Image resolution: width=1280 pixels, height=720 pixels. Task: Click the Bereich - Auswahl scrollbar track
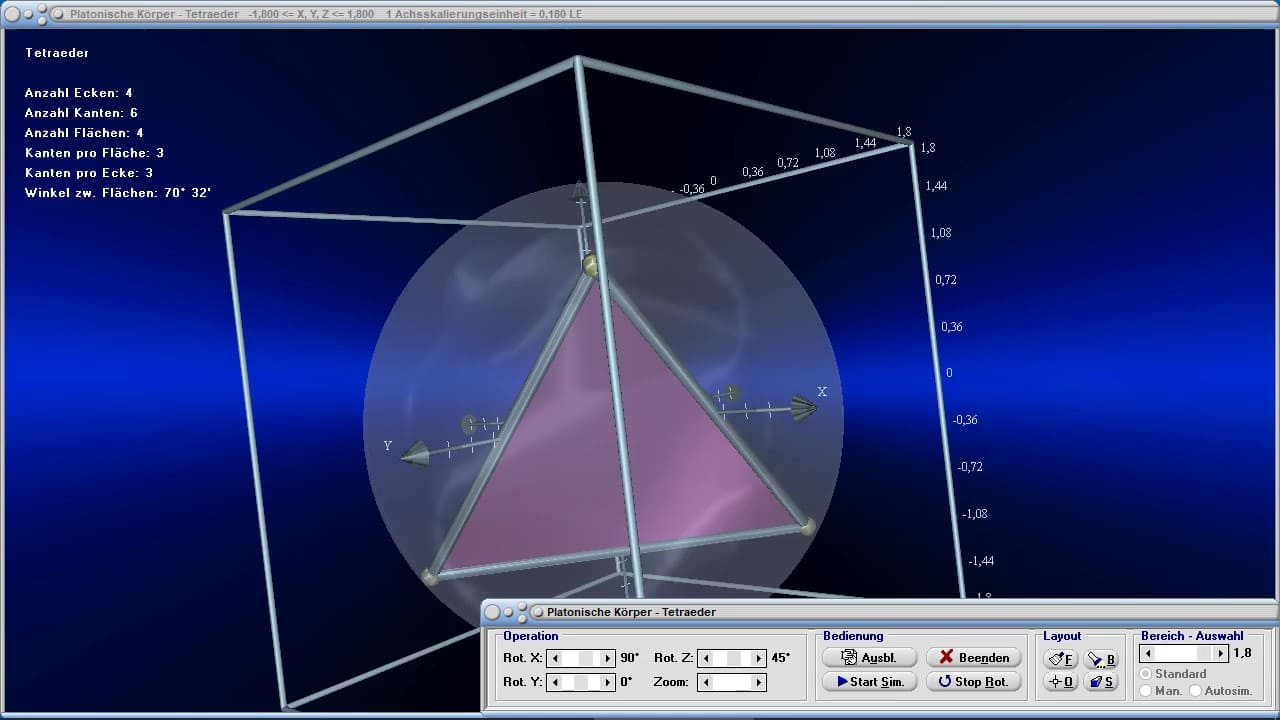click(x=1184, y=653)
